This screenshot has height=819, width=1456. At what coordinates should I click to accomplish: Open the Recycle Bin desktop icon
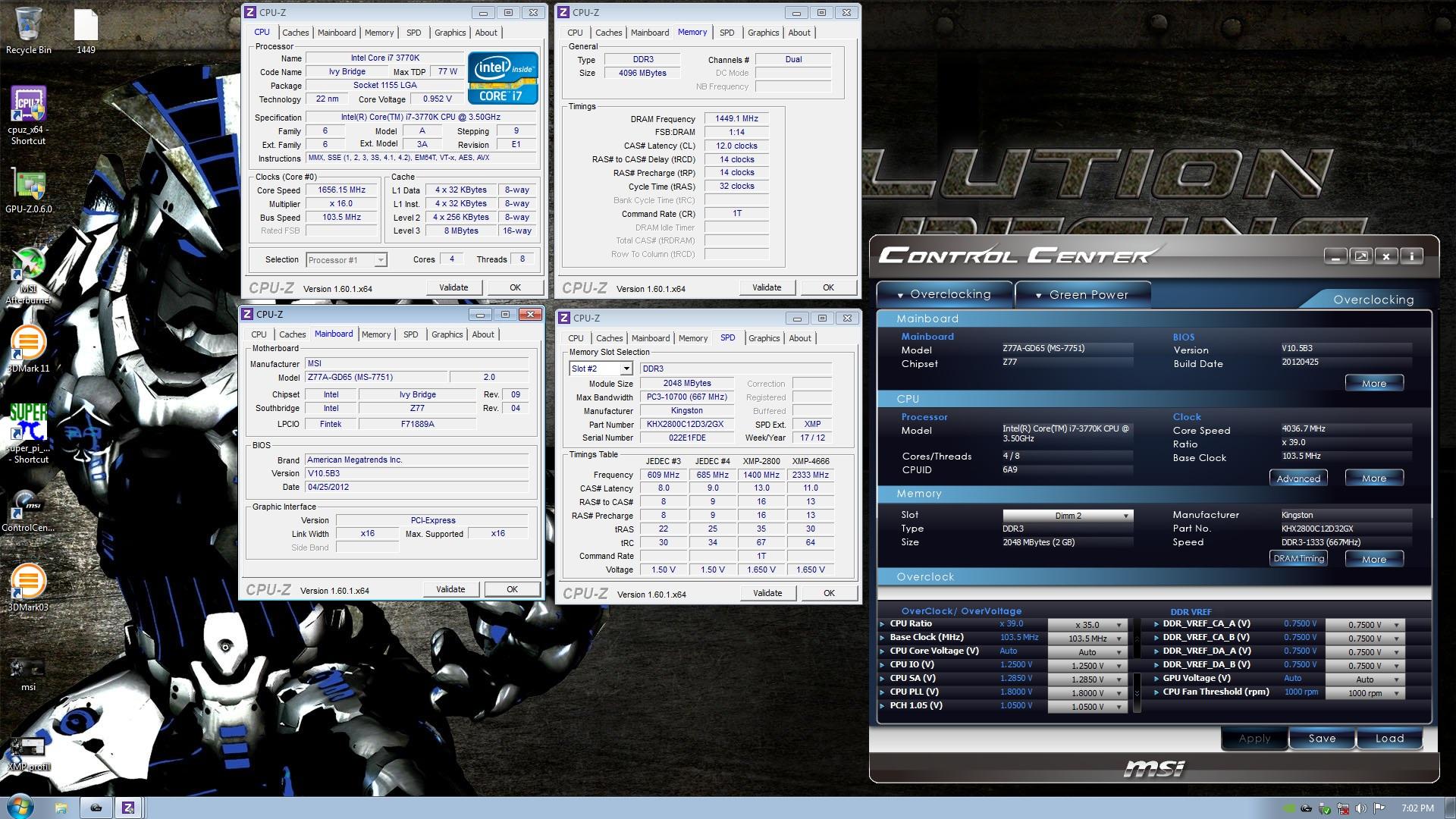coord(28,30)
